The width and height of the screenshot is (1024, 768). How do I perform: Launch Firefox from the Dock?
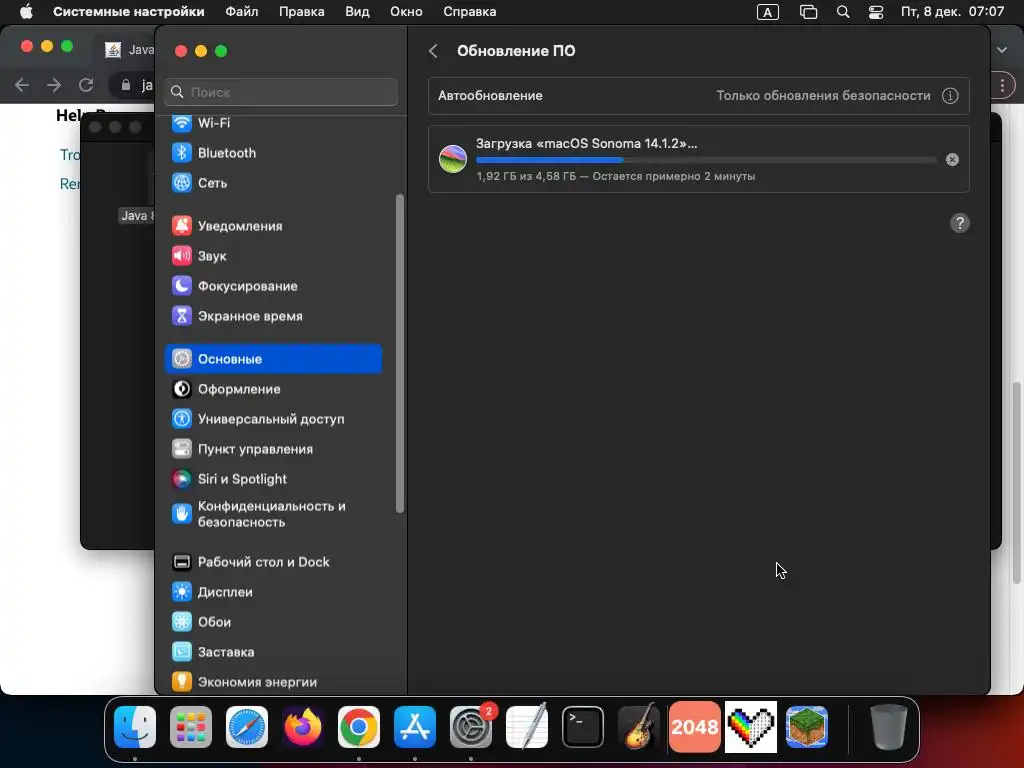(x=303, y=727)
